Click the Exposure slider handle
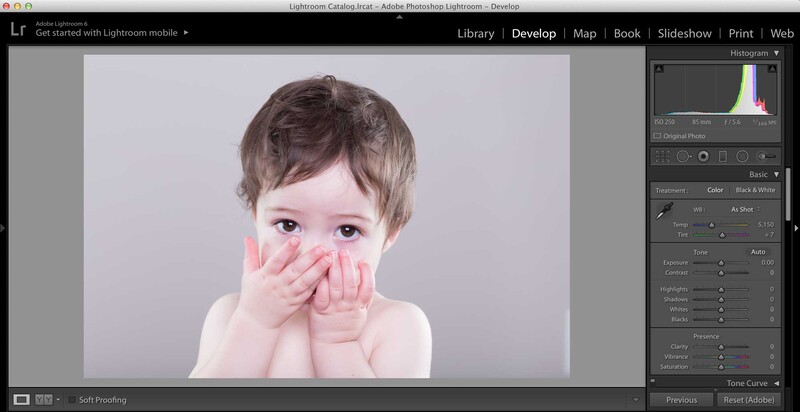 pos(721,263)
